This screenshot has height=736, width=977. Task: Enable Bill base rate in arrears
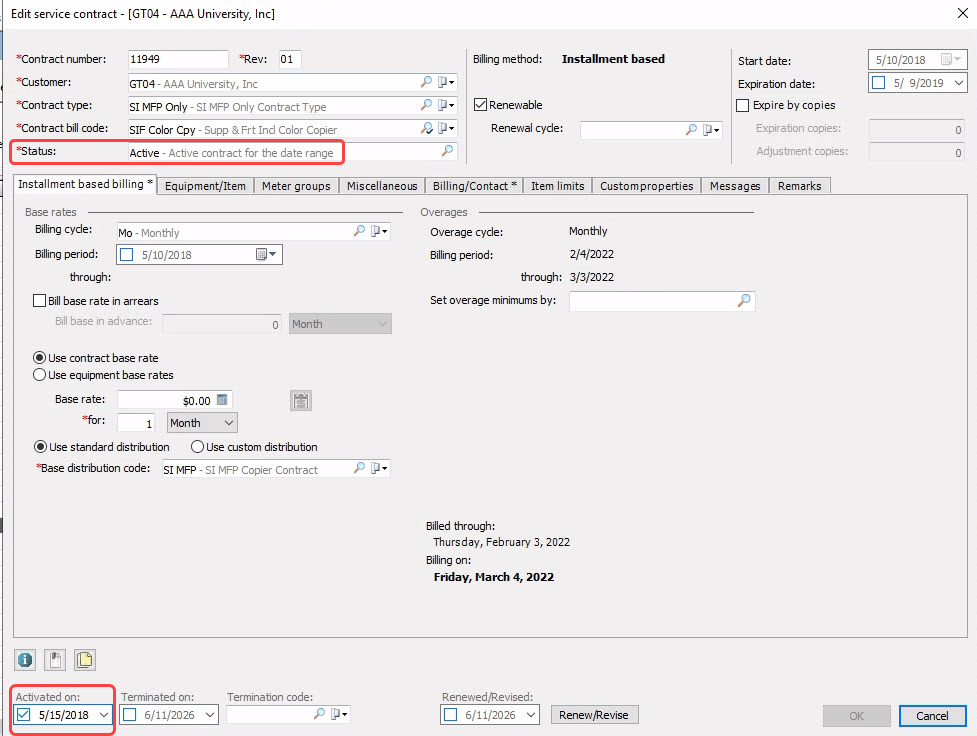tap(39, 300)
